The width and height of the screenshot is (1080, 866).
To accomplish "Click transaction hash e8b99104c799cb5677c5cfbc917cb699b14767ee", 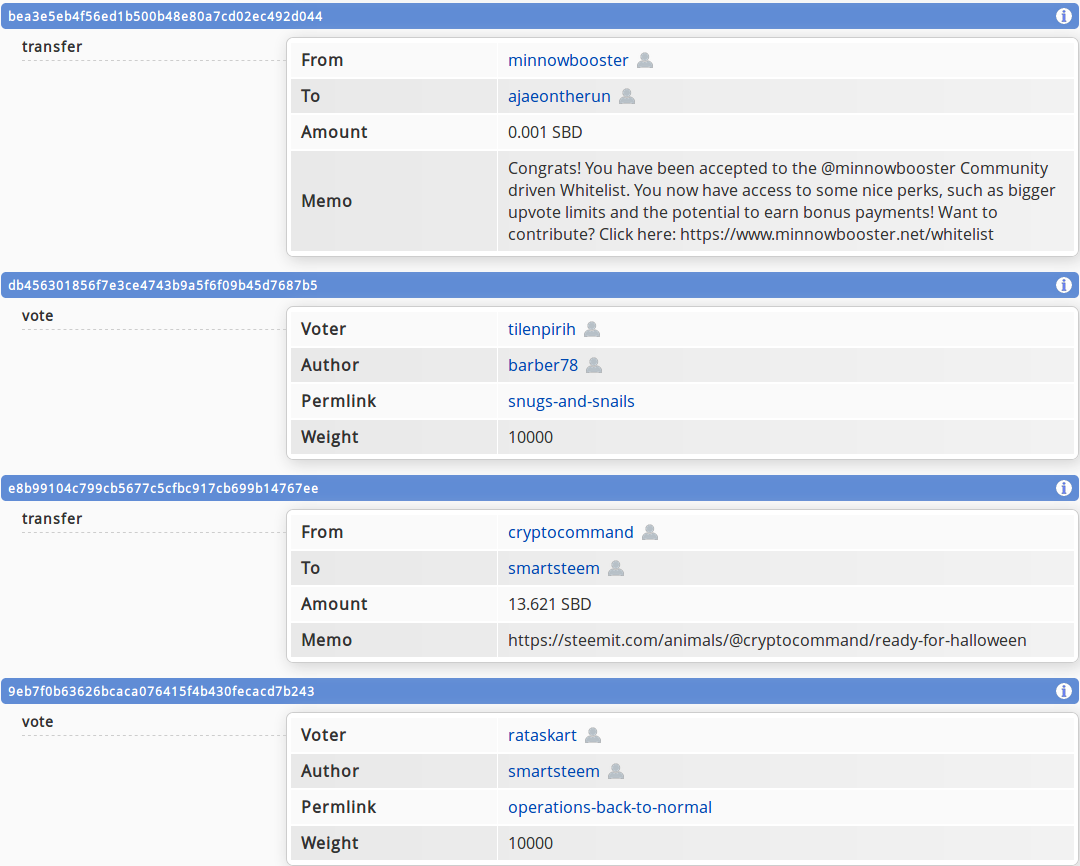I will tap(163, 488).
